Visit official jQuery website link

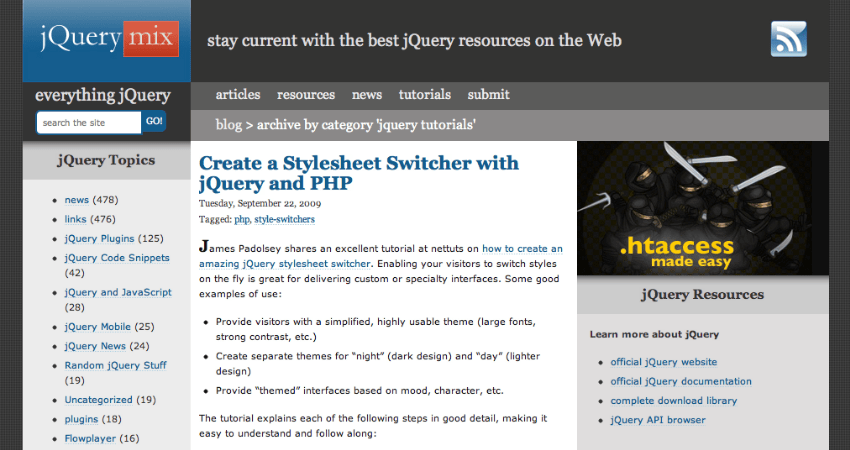pos(664,362)
